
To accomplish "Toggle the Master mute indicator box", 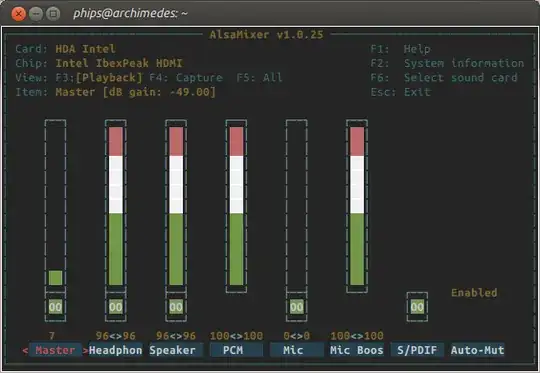I will pyautogui.click(x=55, y=307).
